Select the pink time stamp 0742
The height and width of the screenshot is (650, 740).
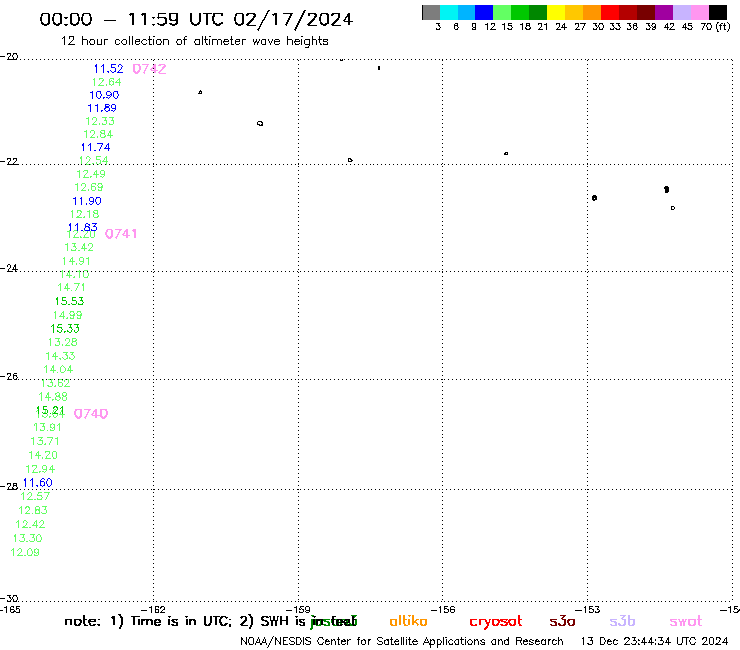pyautogui.click(x=149, y=69)
